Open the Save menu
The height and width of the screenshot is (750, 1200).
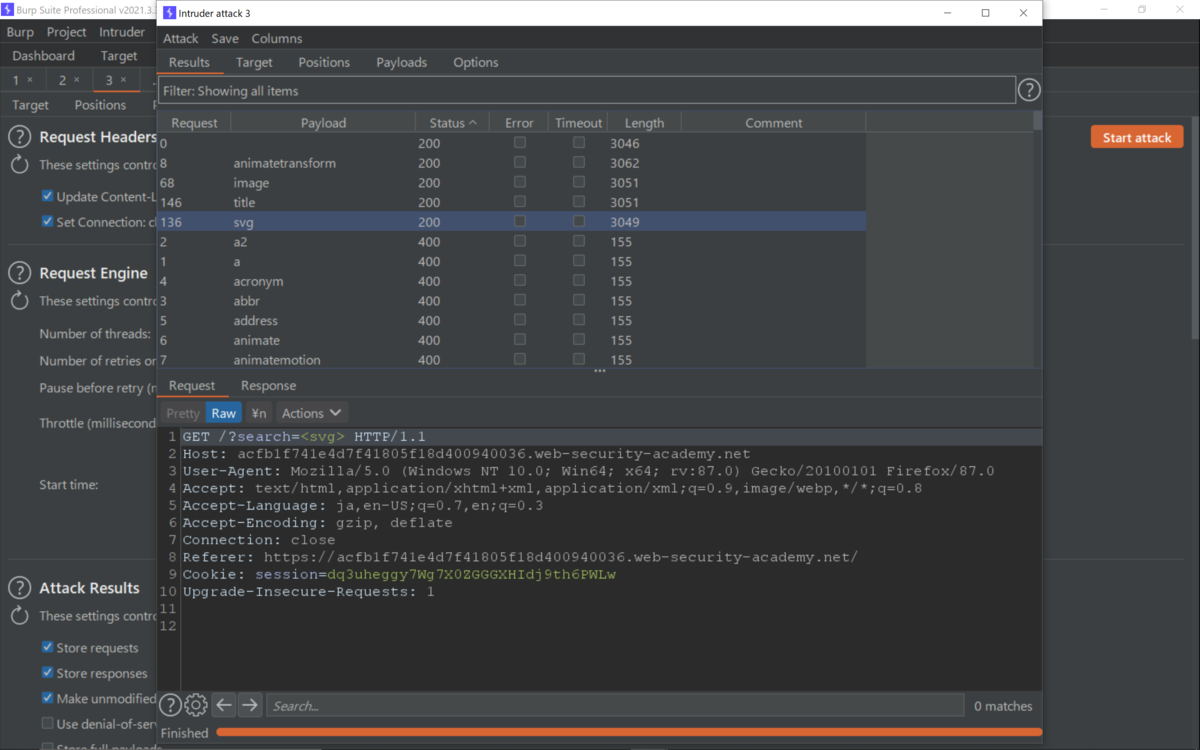(225, 38)
